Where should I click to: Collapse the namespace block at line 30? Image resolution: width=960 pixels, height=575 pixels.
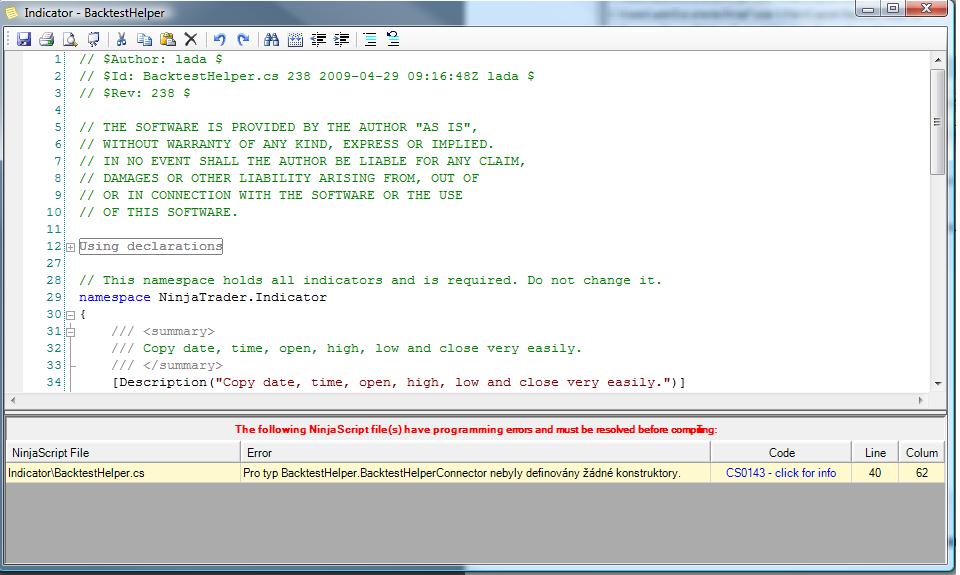click(70, 315)
